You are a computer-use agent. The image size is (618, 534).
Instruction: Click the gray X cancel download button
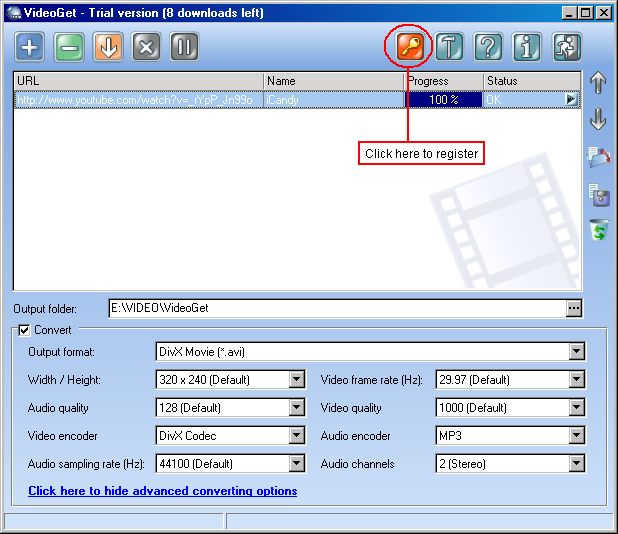(x=146, y=47)
